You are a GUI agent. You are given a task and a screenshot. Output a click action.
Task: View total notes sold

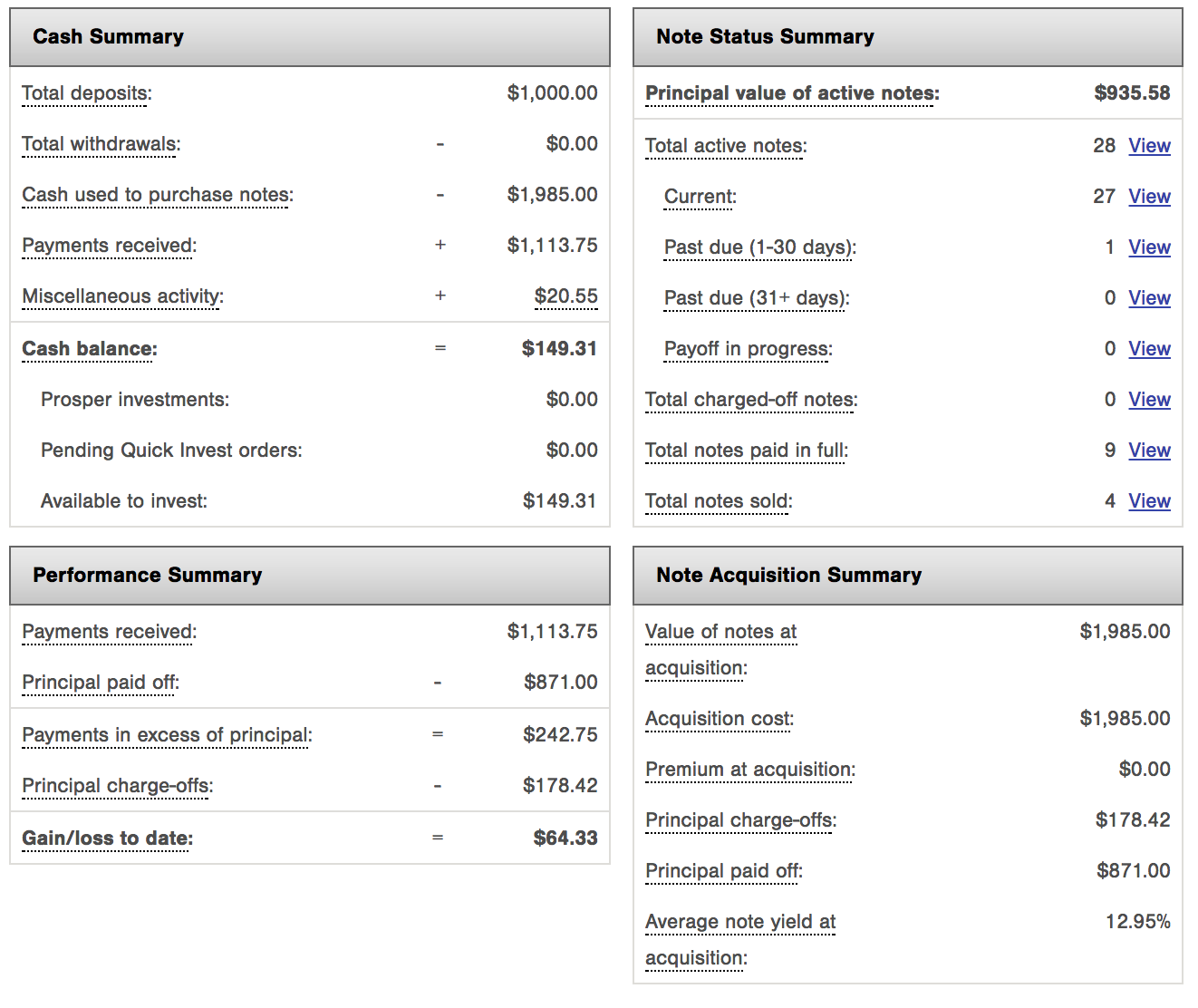pos(1149,501)
